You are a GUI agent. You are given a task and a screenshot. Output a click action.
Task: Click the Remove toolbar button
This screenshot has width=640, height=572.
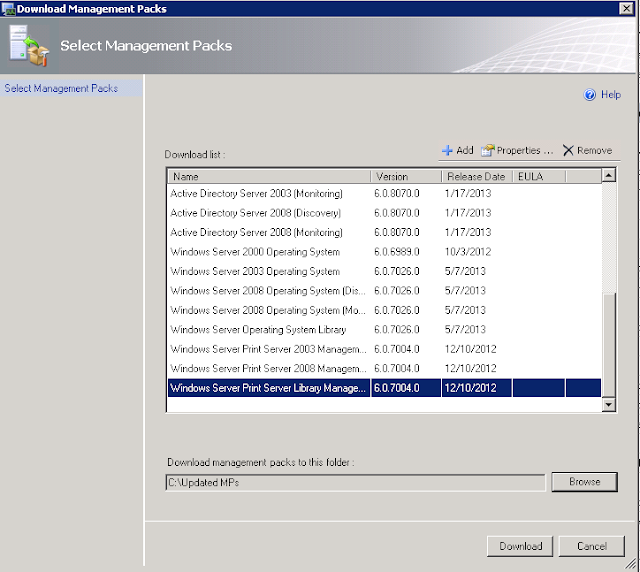(x=587, y=150)
